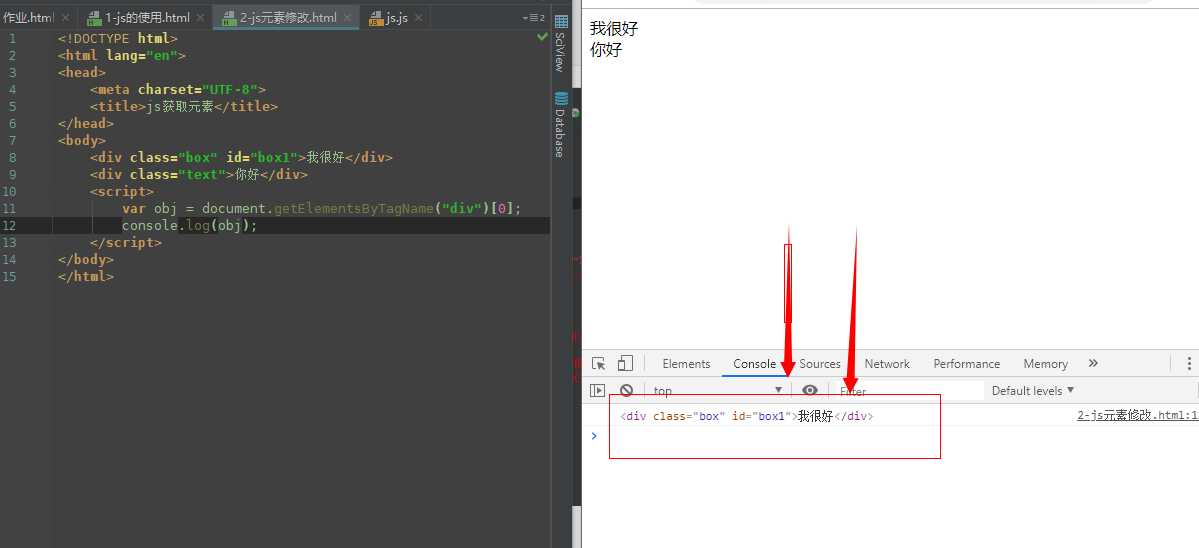This screenshot has height=548, width=1199.
Task: Close the 1-js的使用.html tab
Action: point(200,18)
